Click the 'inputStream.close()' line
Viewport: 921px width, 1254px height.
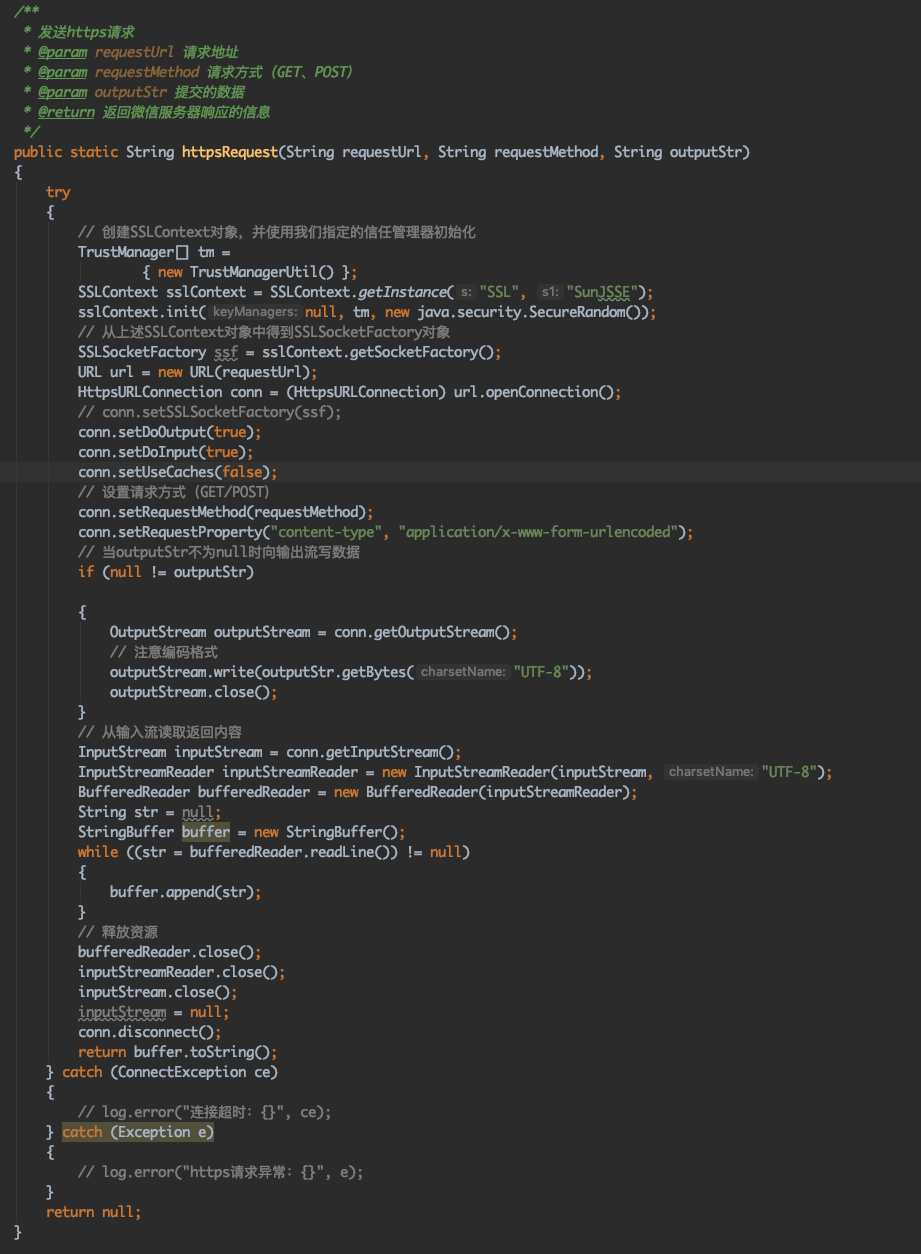click(x=158, y=992)
